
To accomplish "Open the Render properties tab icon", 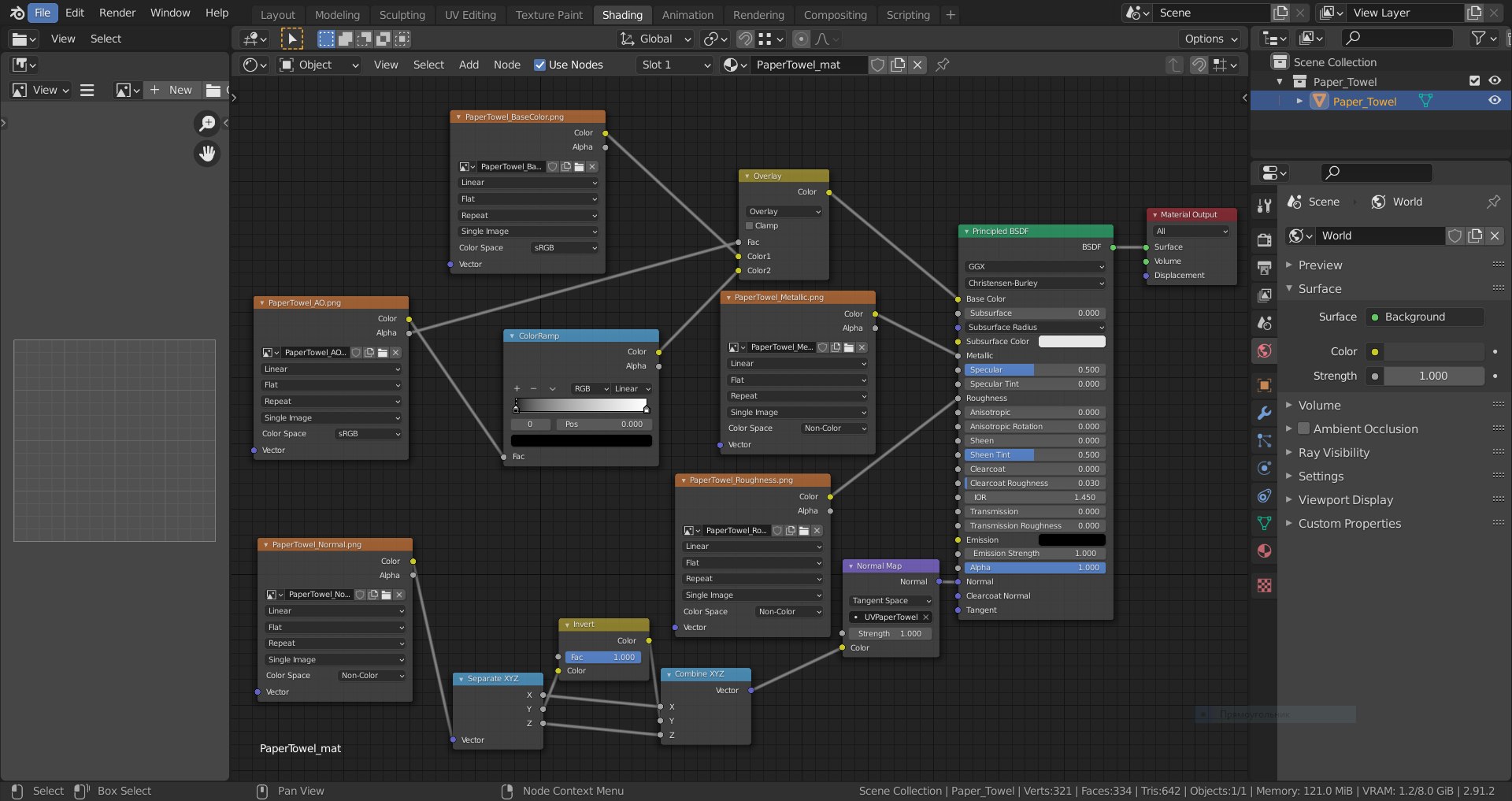I will pos(1264,240).
